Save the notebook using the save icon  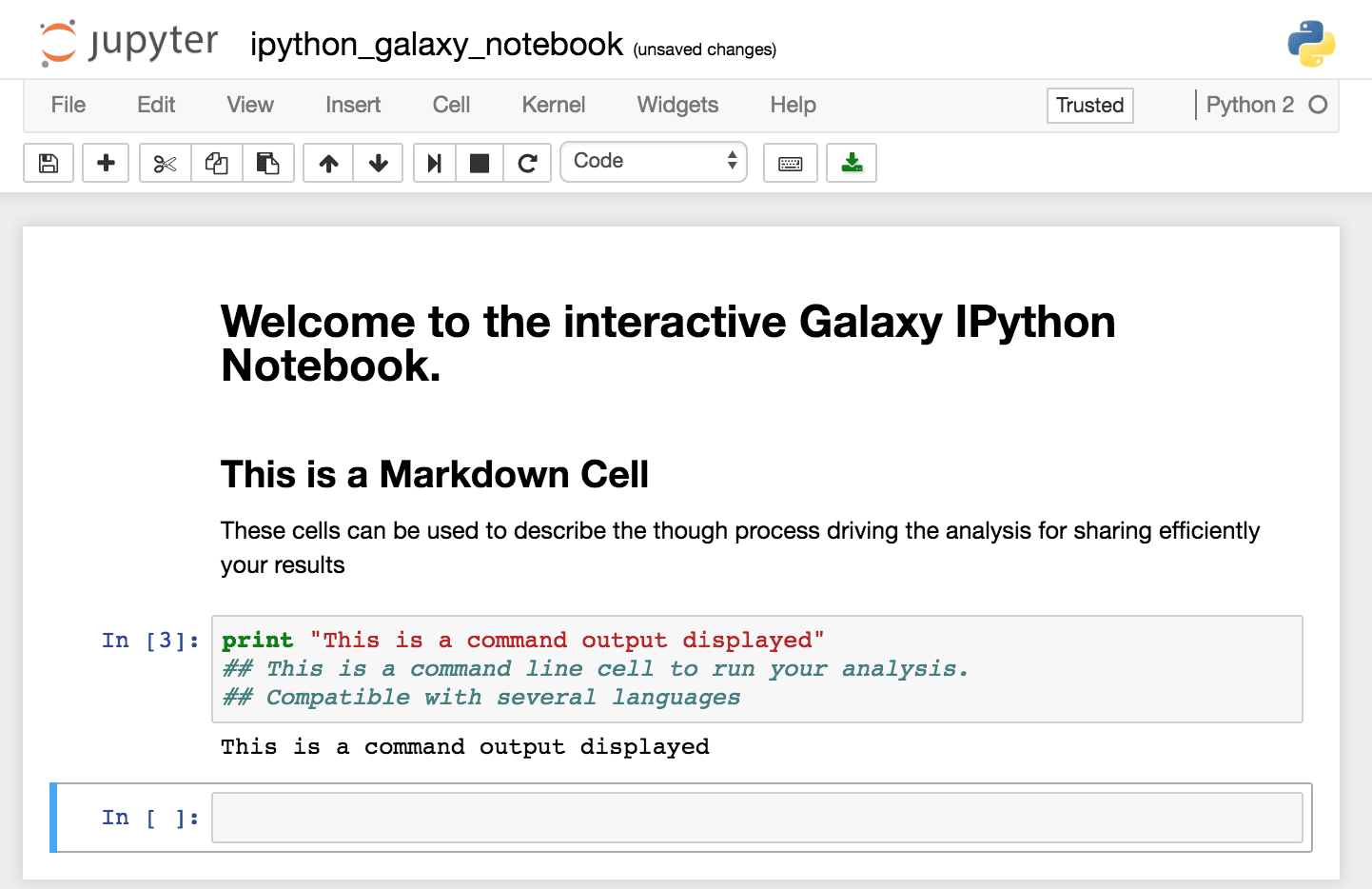click(48, 162)
